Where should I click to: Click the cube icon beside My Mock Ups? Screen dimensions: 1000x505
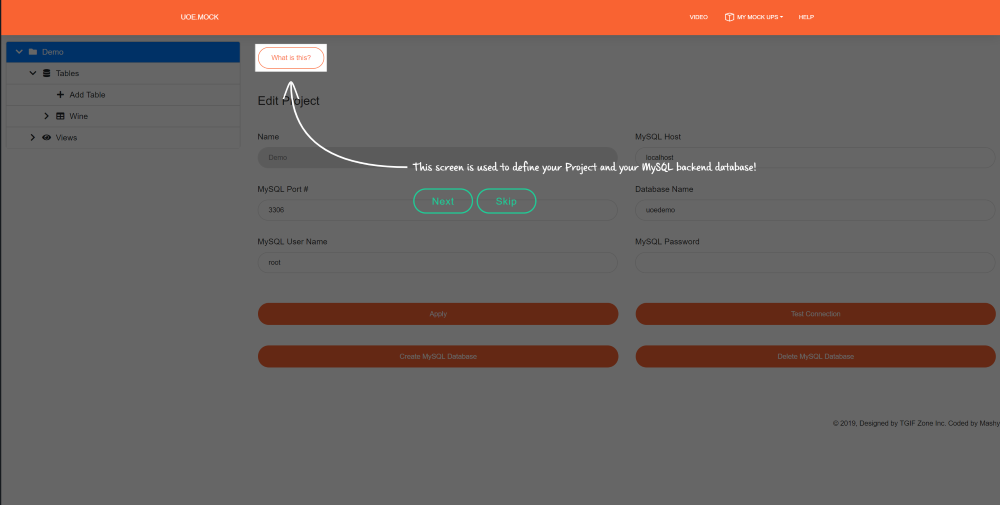coord(729,17)
